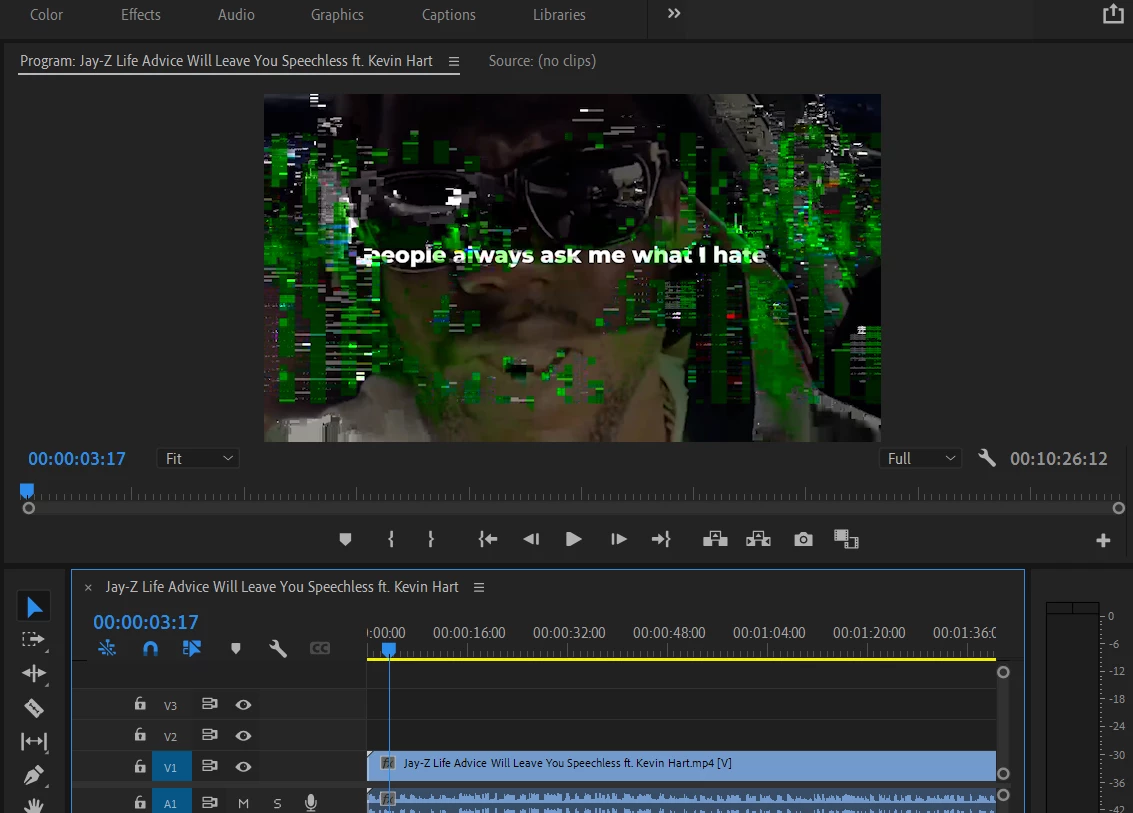
Task: Open timeline display settings wrench
Action: click(278, 648)
